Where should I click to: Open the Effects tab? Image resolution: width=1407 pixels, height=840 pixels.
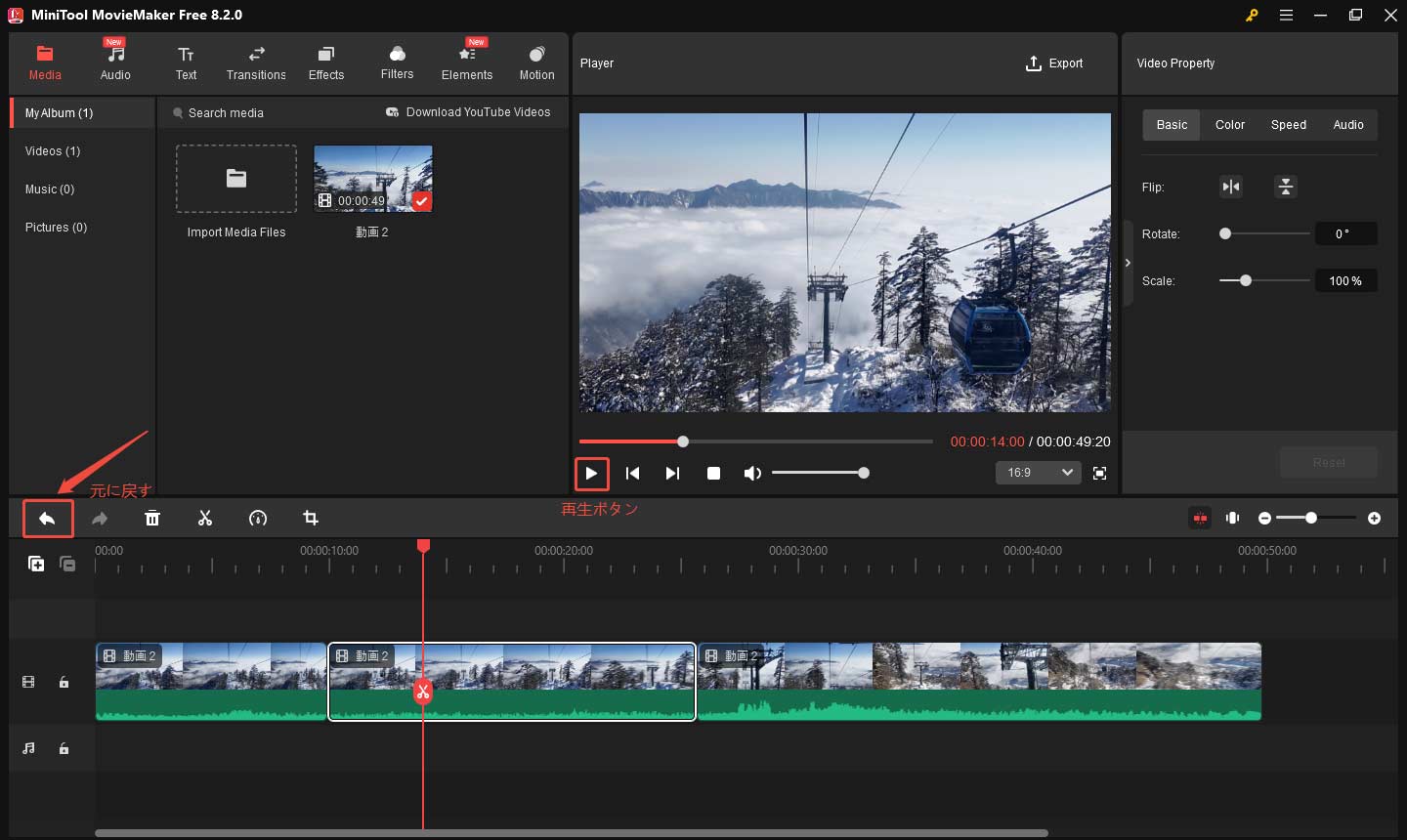326,63
